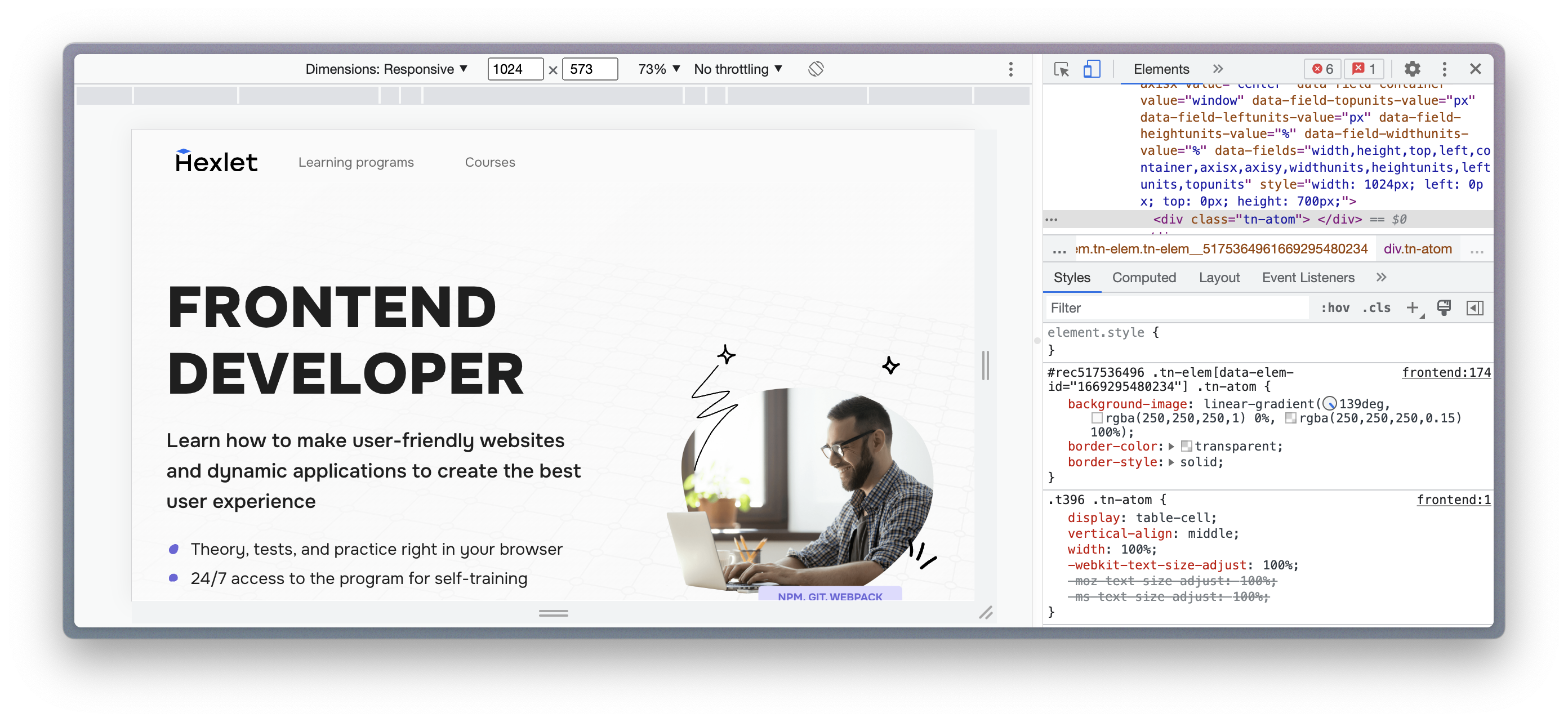Switch to the Event Listeners tab
This screenshot has width=1568, height=722.
click(1308, 278)
